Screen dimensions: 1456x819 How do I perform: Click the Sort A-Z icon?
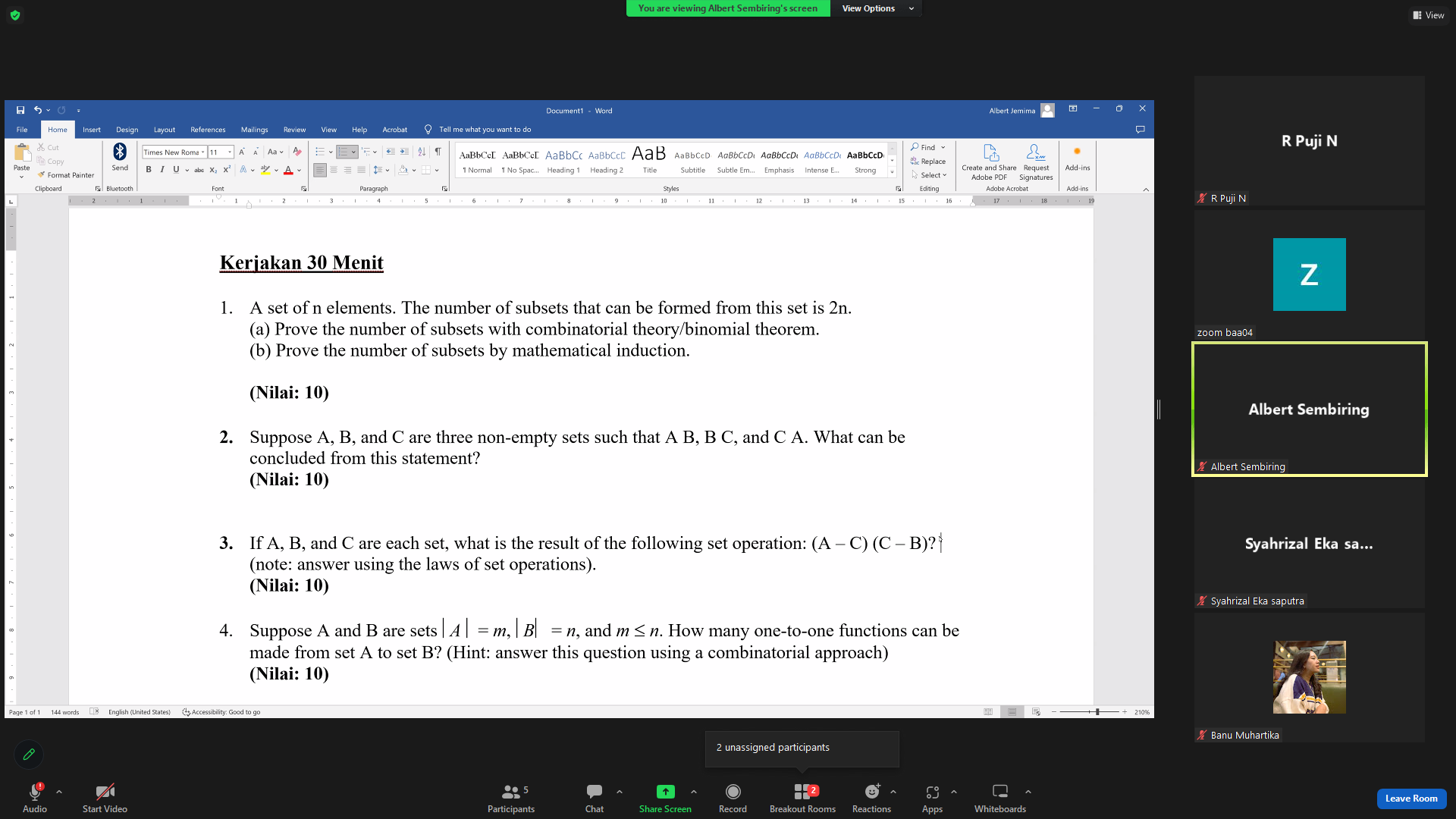pyautogui.click(x=422, y=152)
